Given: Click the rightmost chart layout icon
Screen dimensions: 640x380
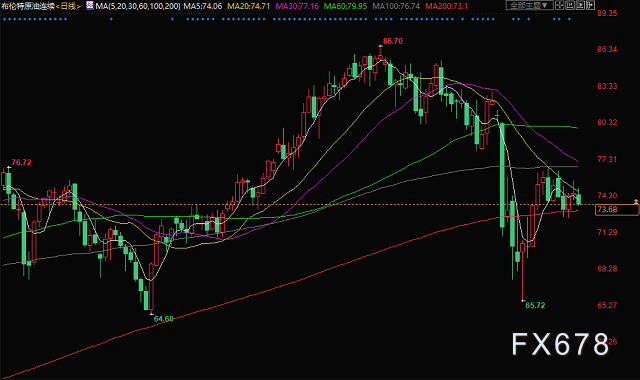Looking at the screenshot, I should pos(590,5).
